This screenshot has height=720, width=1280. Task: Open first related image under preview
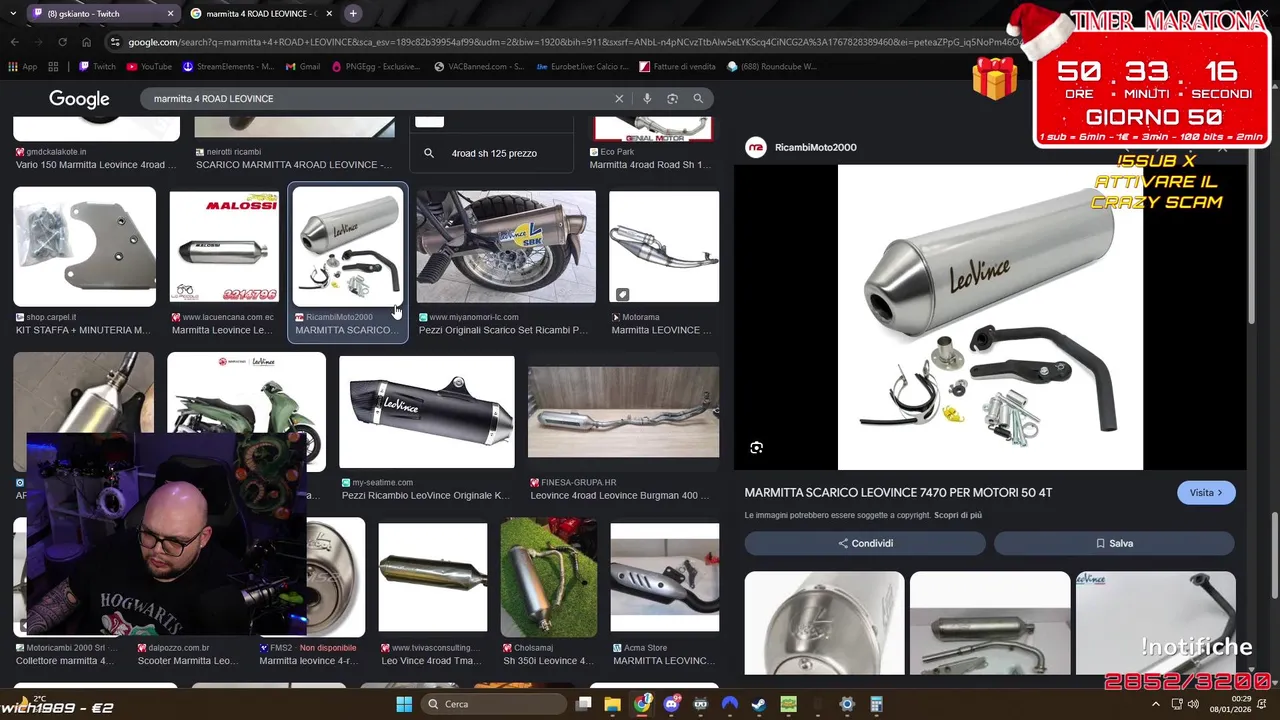pyautogui.click(x=825, y=623)
